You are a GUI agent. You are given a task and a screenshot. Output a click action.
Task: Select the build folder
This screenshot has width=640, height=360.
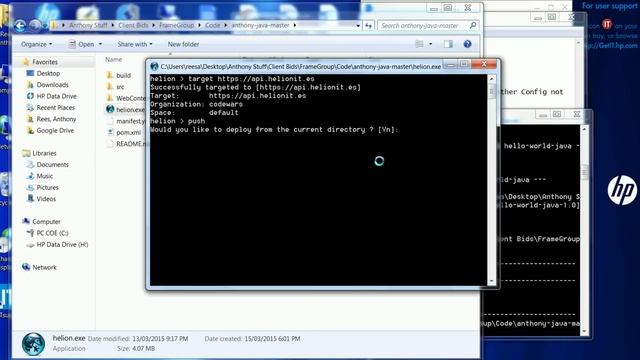coord(123,76)
